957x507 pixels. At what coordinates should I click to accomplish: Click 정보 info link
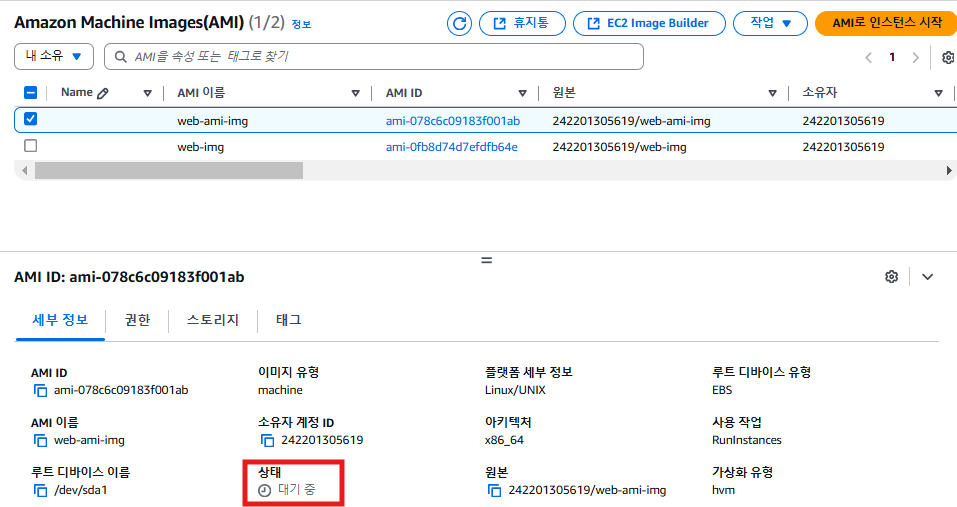pyautogui.click(x=302, y=24)
